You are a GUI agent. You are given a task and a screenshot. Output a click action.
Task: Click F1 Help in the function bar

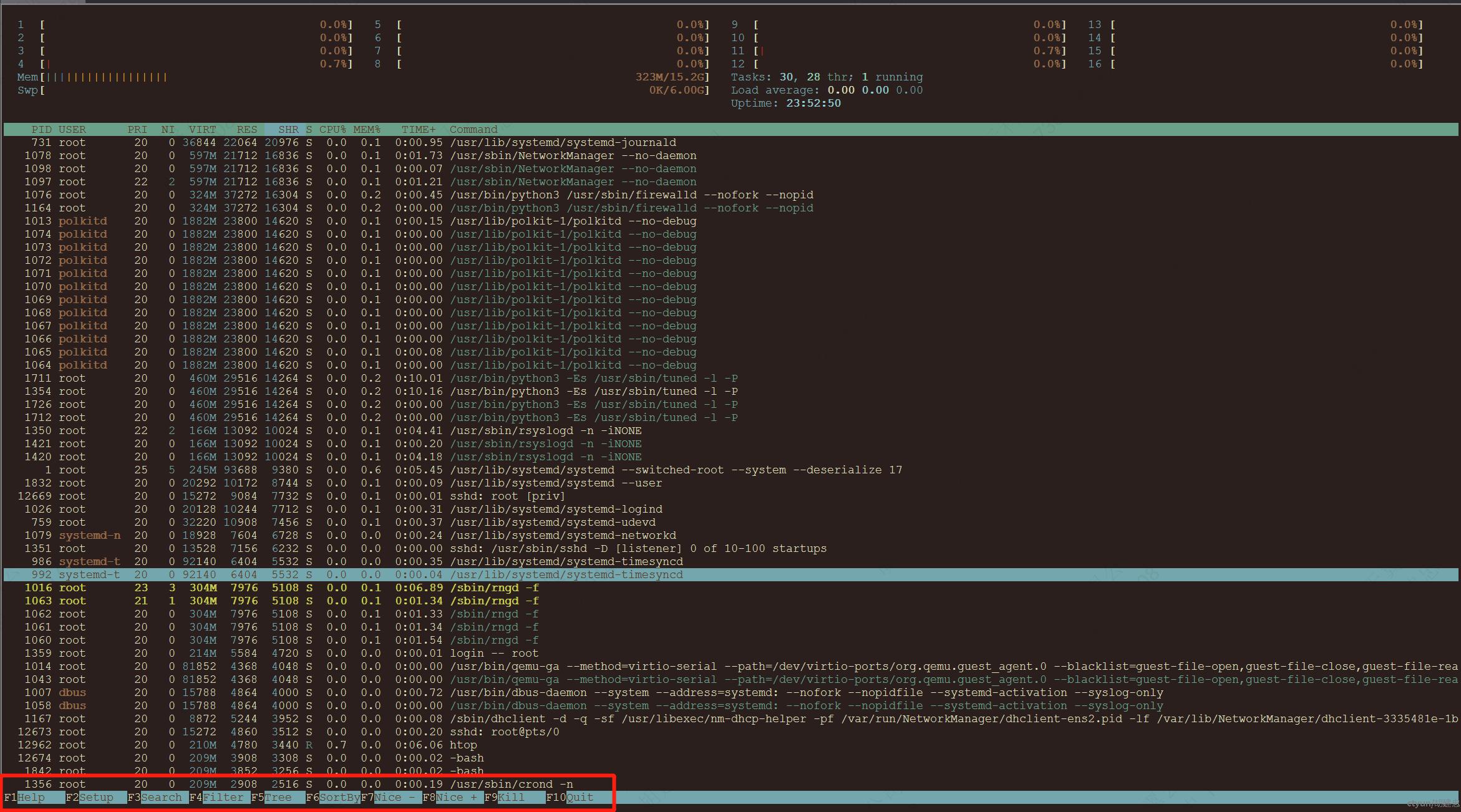click(34, 797)
